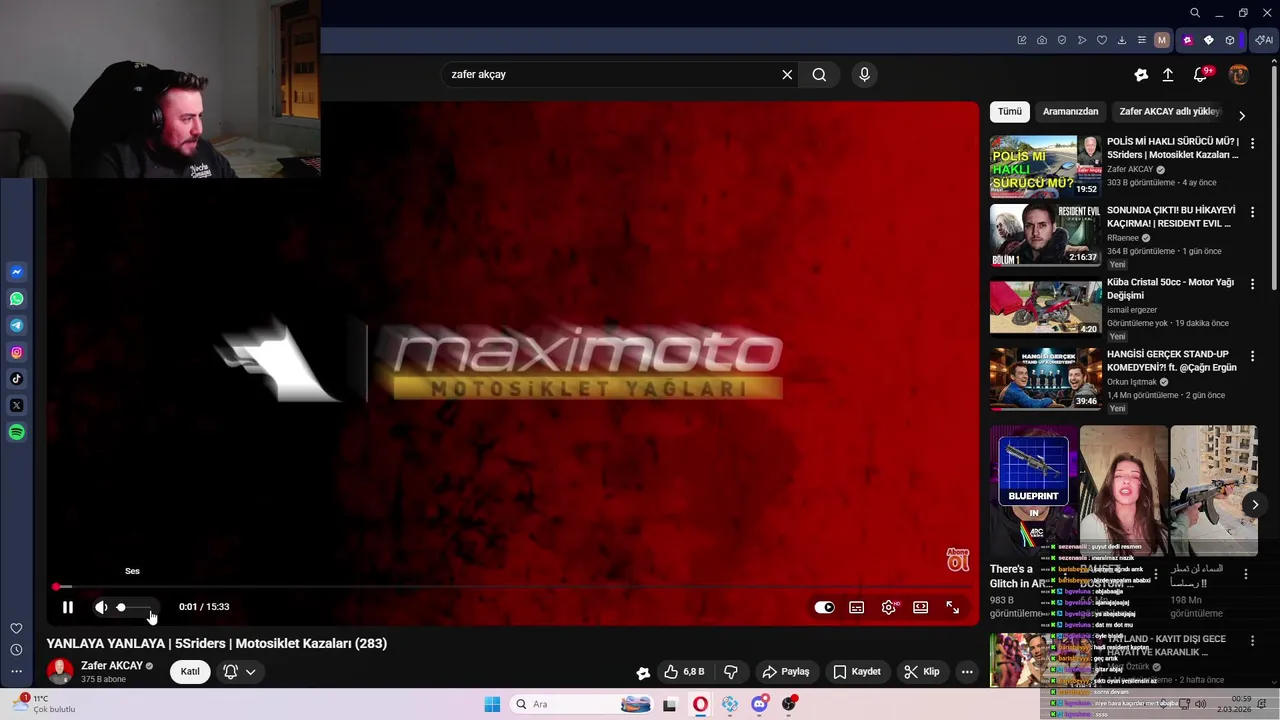This screenshot has height=720, width=1280.
Task: Mute the video with the speaker icon
Action: pos(101,607)
